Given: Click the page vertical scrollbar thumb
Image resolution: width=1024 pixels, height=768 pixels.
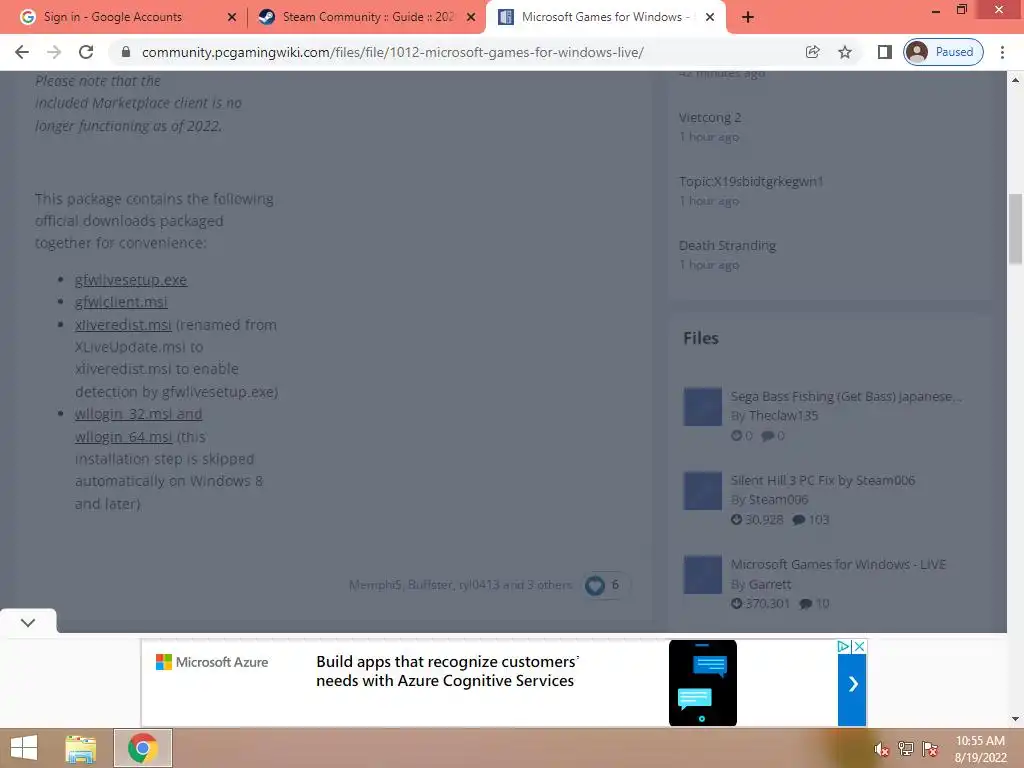Looking at the screenshot, I should 1015,229.
